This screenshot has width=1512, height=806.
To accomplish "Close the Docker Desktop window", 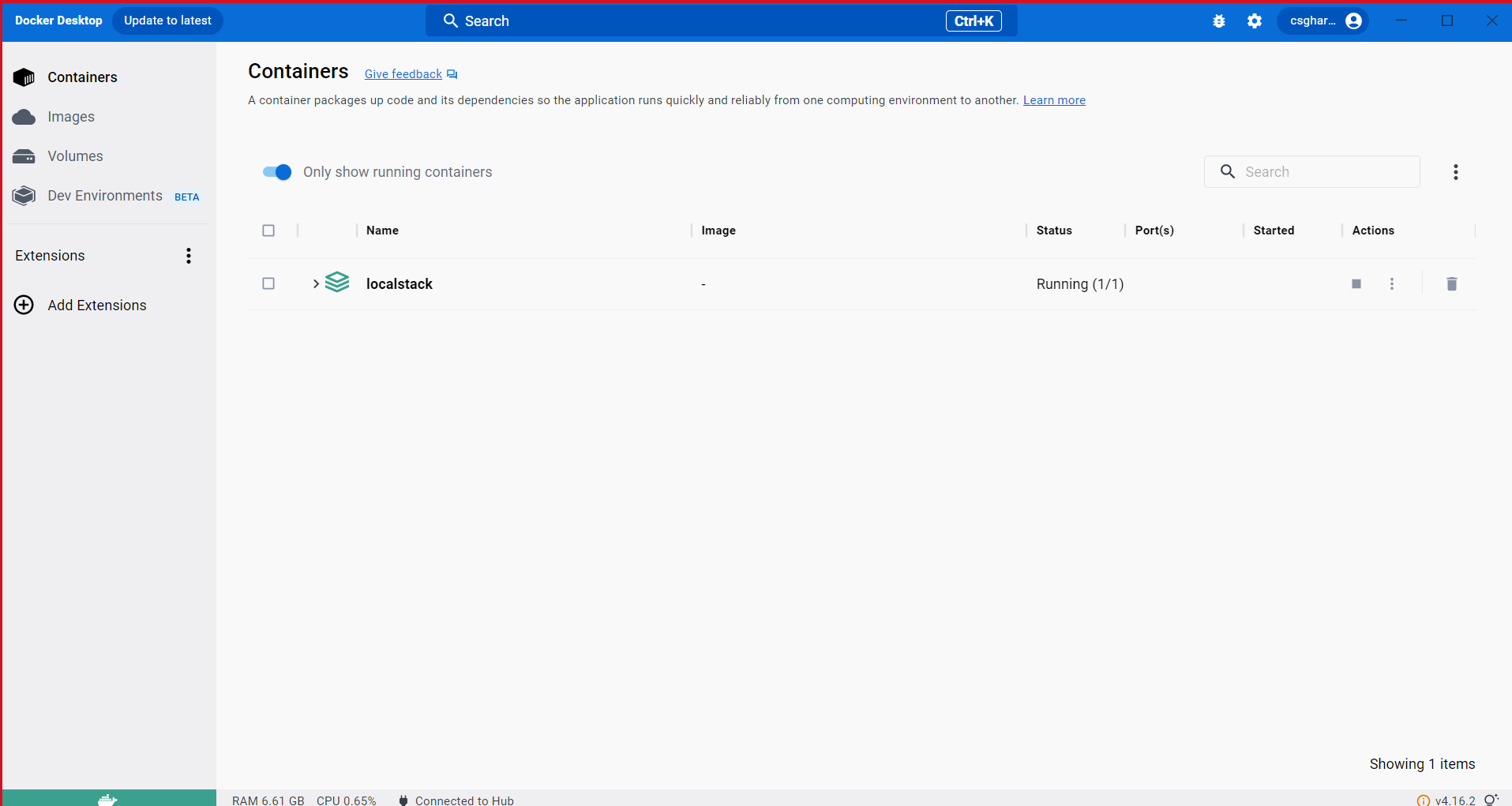I will pos(1492,21).
